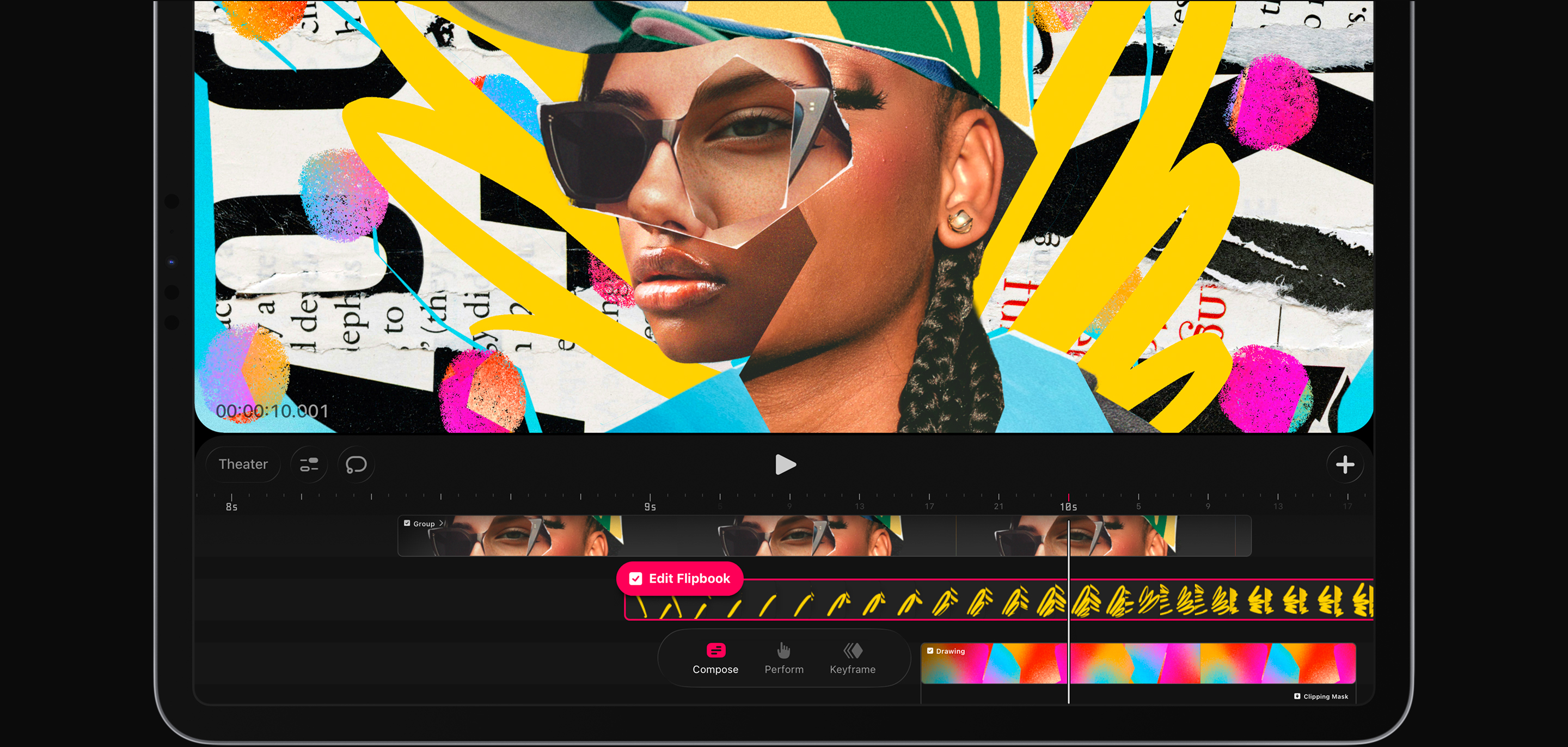Click the Edit Flipbook label
Image resolution: width=1568 pixels, height=747 pixels.
click(x=689, y=578)
